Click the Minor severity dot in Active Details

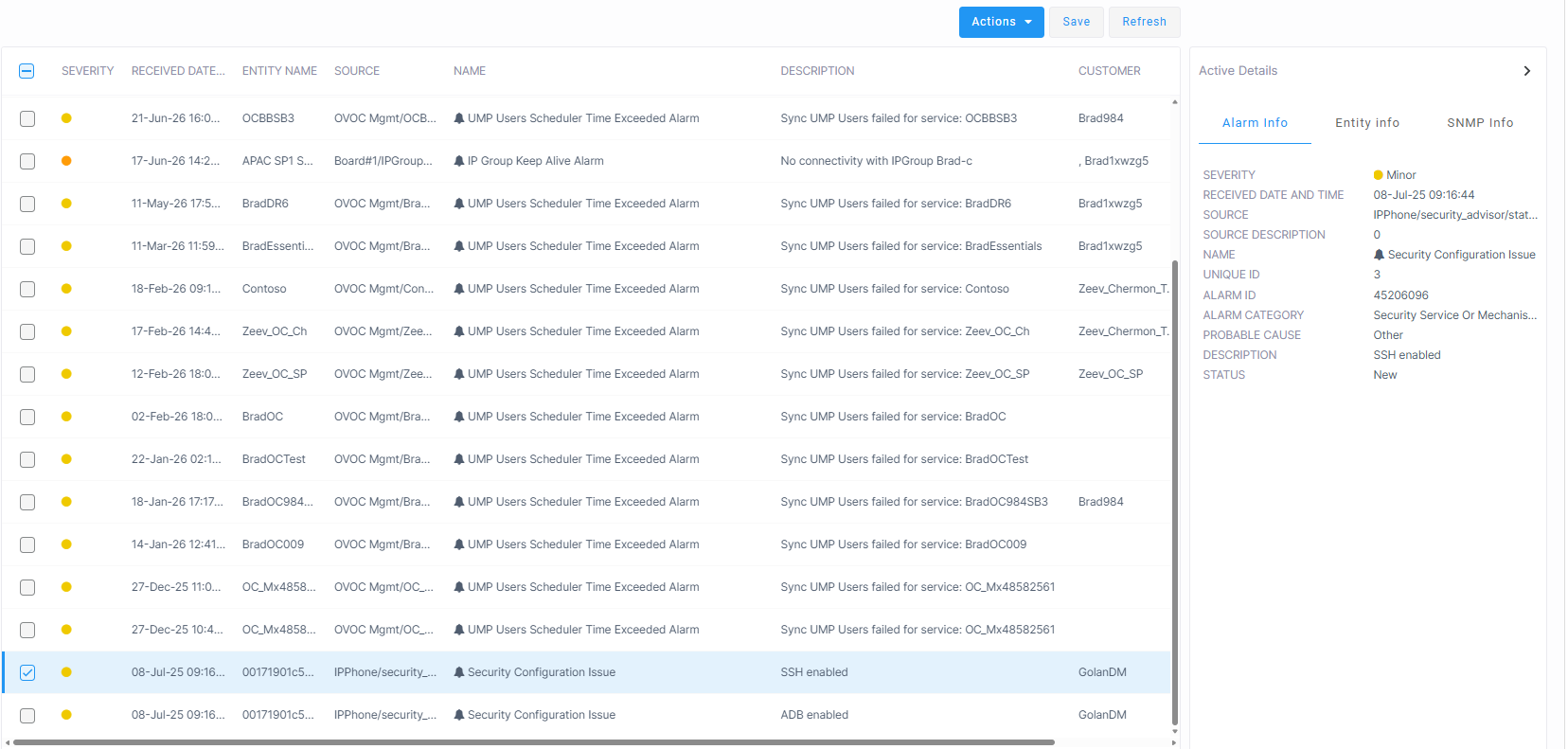1378,175
